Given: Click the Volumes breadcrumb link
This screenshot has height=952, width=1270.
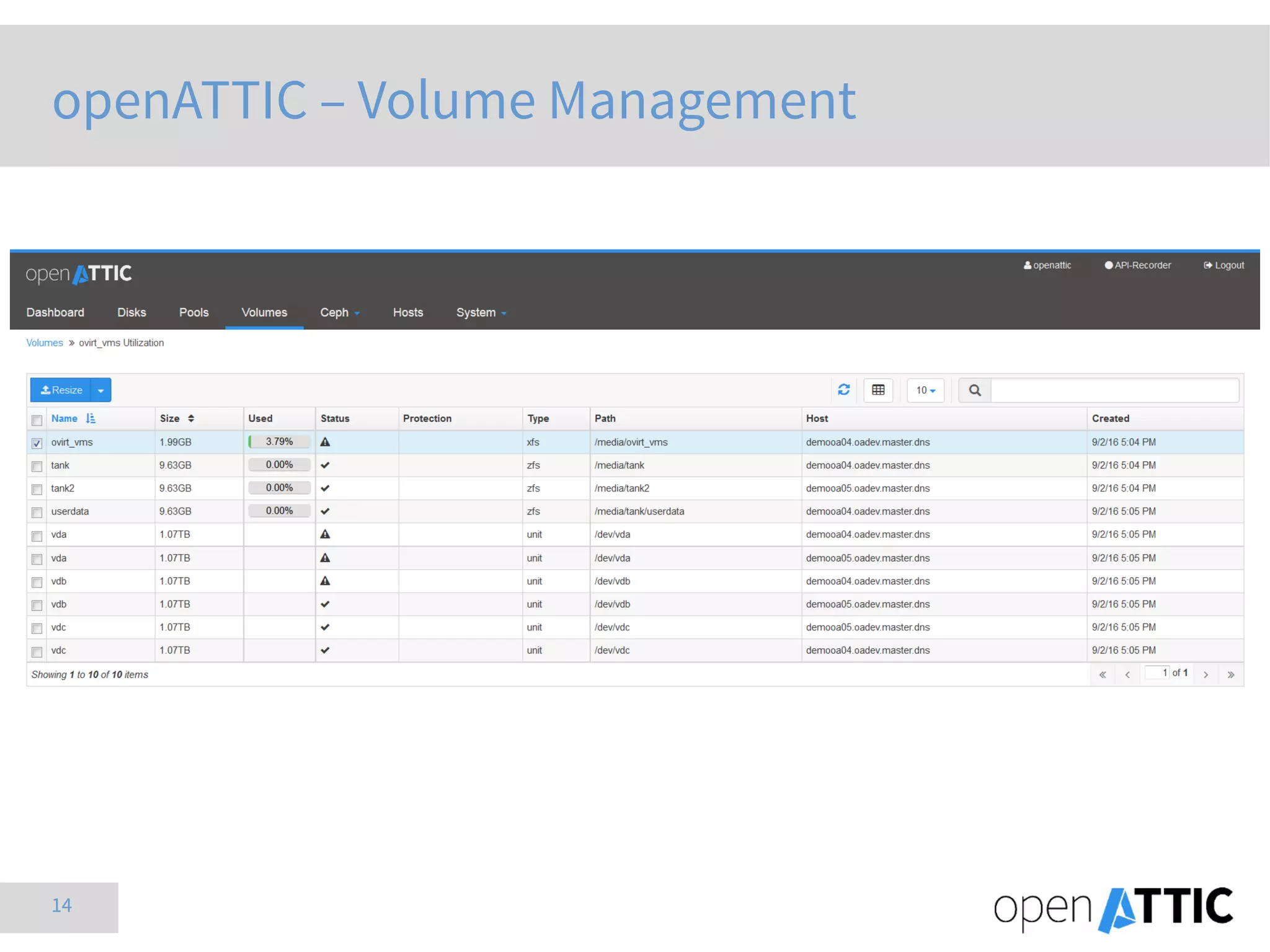Looking at the screenshot, I should (x=45, y=343).
